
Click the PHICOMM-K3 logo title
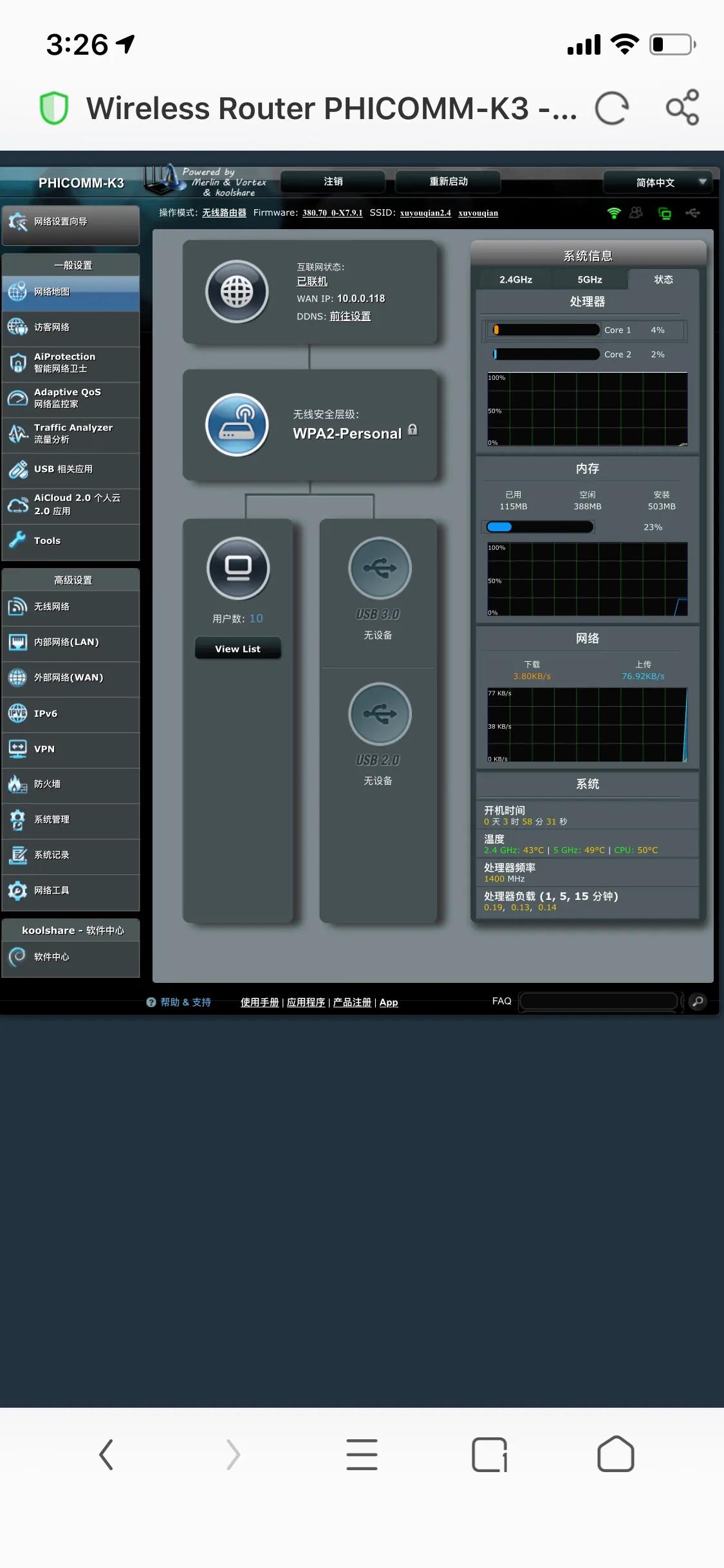coord(81,183)
